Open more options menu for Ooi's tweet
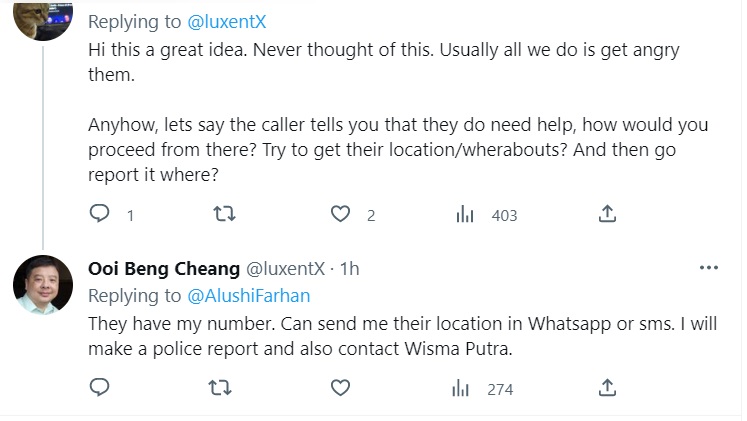 pyautogui.click(x=708, y=268)
